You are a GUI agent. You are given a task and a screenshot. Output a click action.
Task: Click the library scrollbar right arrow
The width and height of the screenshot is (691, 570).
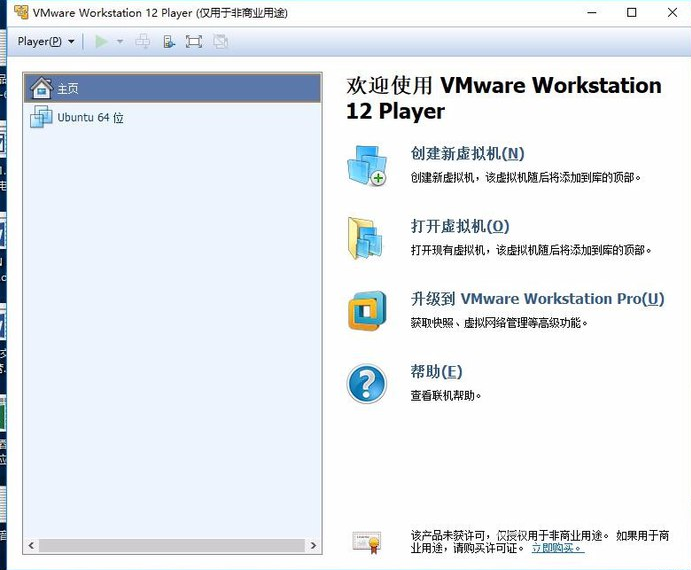313,545
